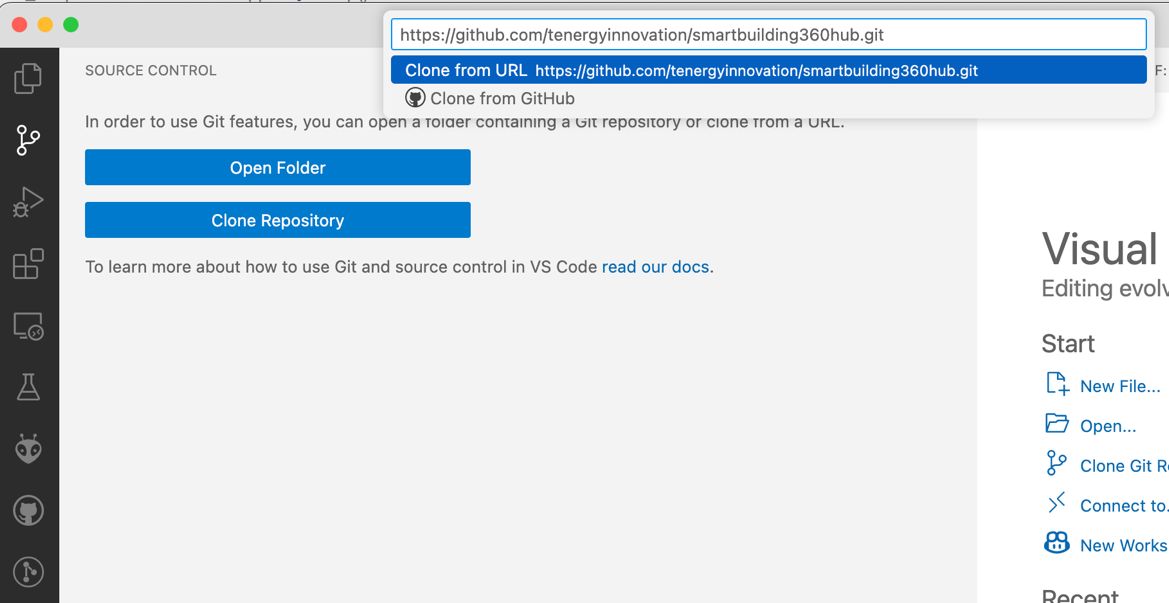Click the Open folder icon under Start
The width and height of the screenshot is (1169, 603).
coord(1057,423)
